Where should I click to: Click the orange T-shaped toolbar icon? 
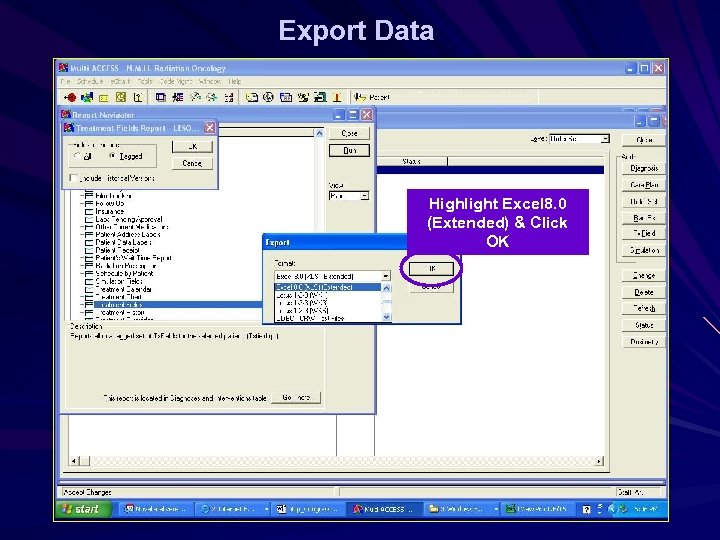[x=338, y=97]
